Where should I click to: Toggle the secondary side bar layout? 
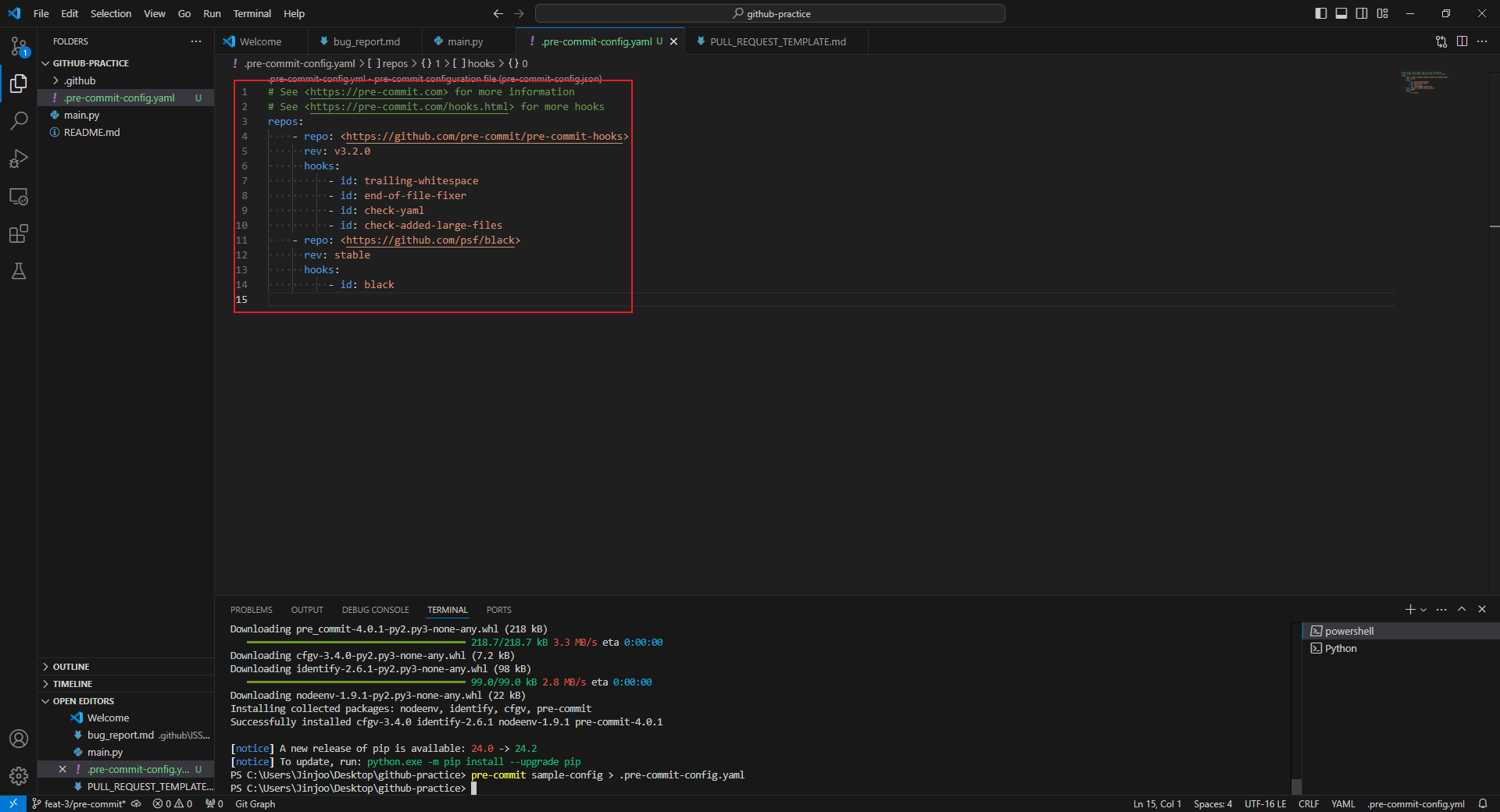coord(1362,13)
